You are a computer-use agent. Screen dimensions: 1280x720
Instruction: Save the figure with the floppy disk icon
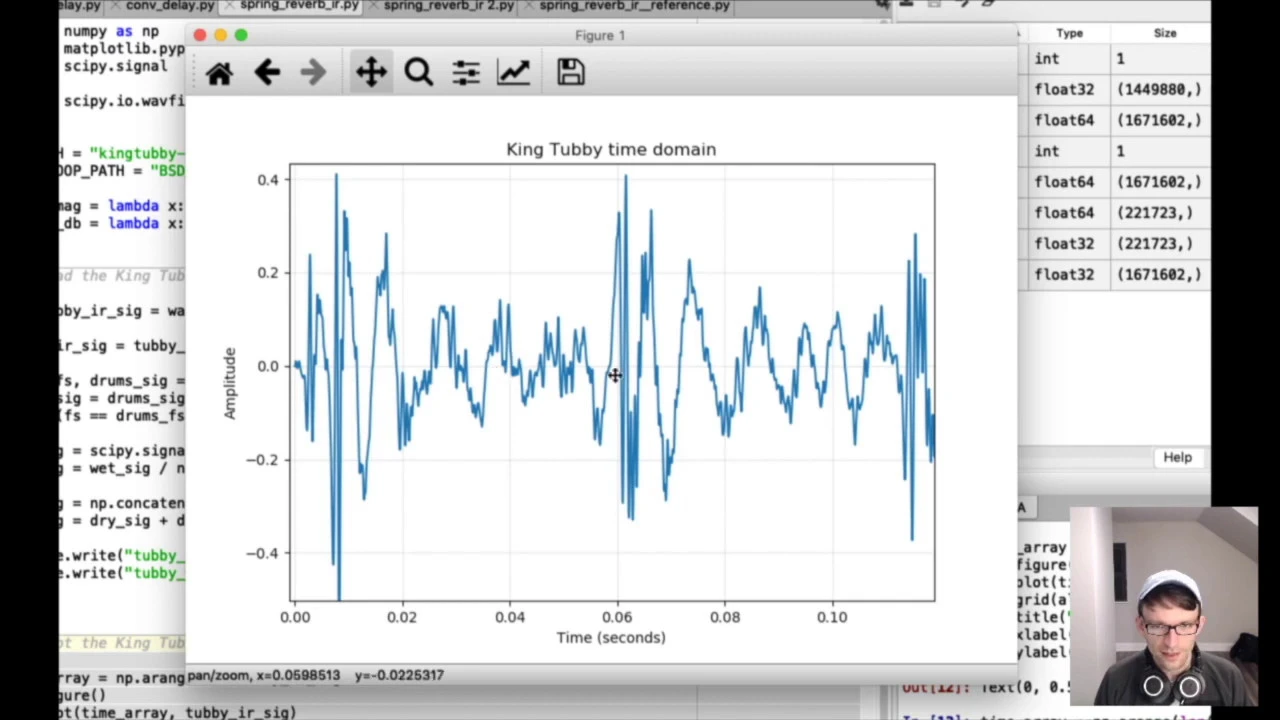[x=570, y=72]
